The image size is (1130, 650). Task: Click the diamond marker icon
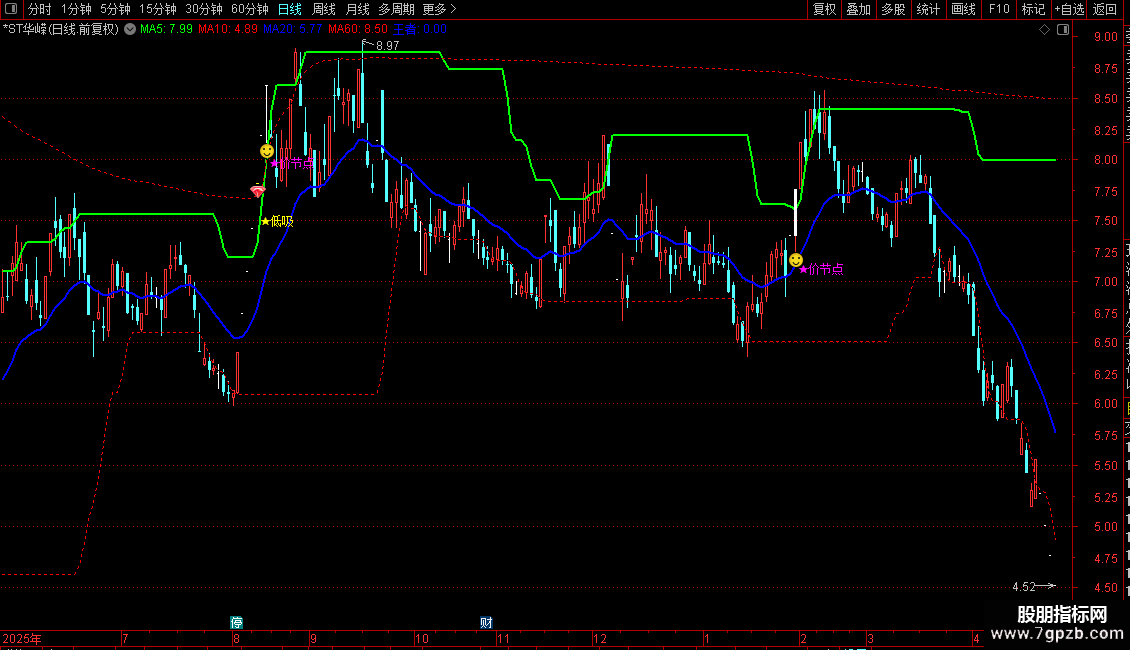click(1044, 30)
